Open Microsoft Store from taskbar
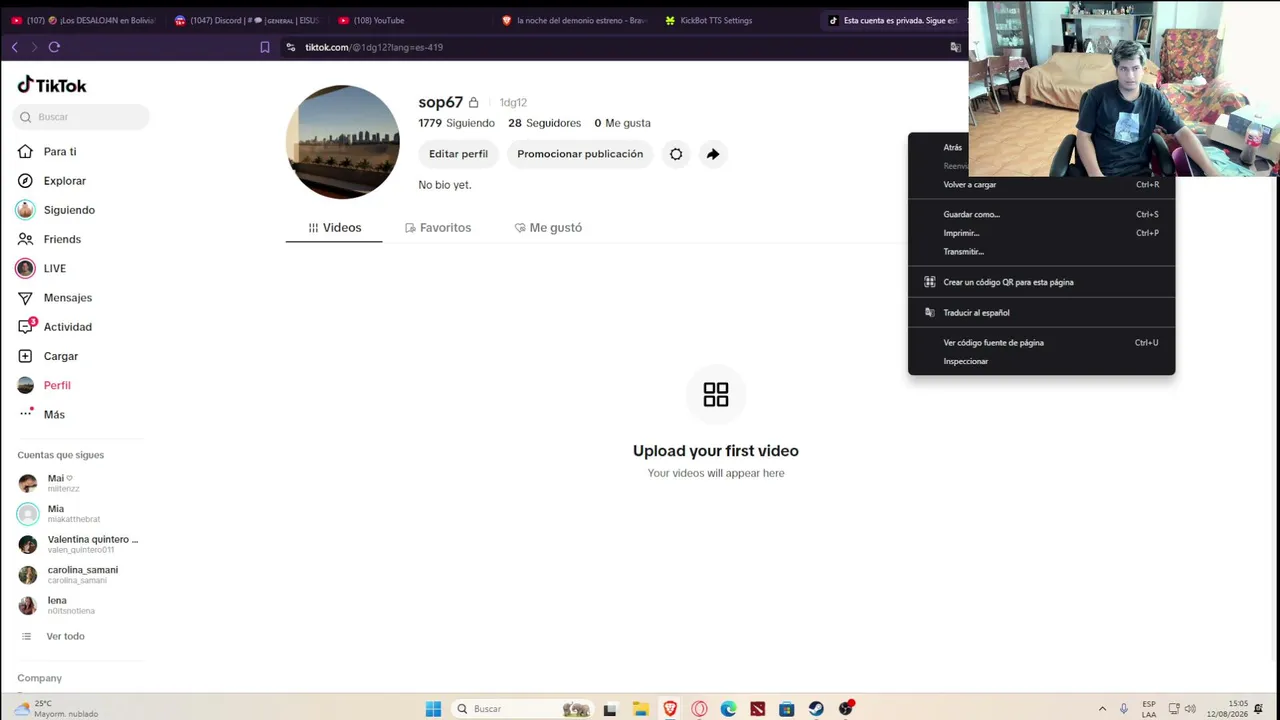The height and width of the screenshot is (720, 1280). (x=787, y=709)
